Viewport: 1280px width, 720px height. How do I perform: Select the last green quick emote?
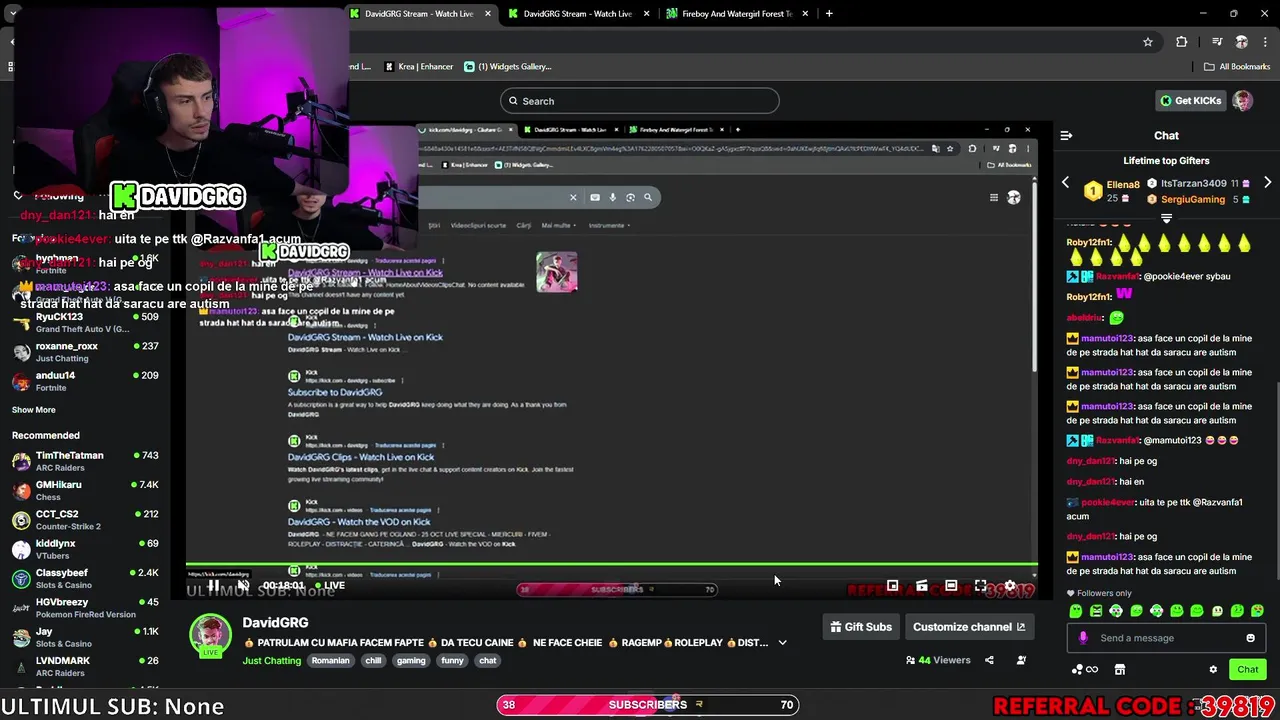click(1257, 611)
